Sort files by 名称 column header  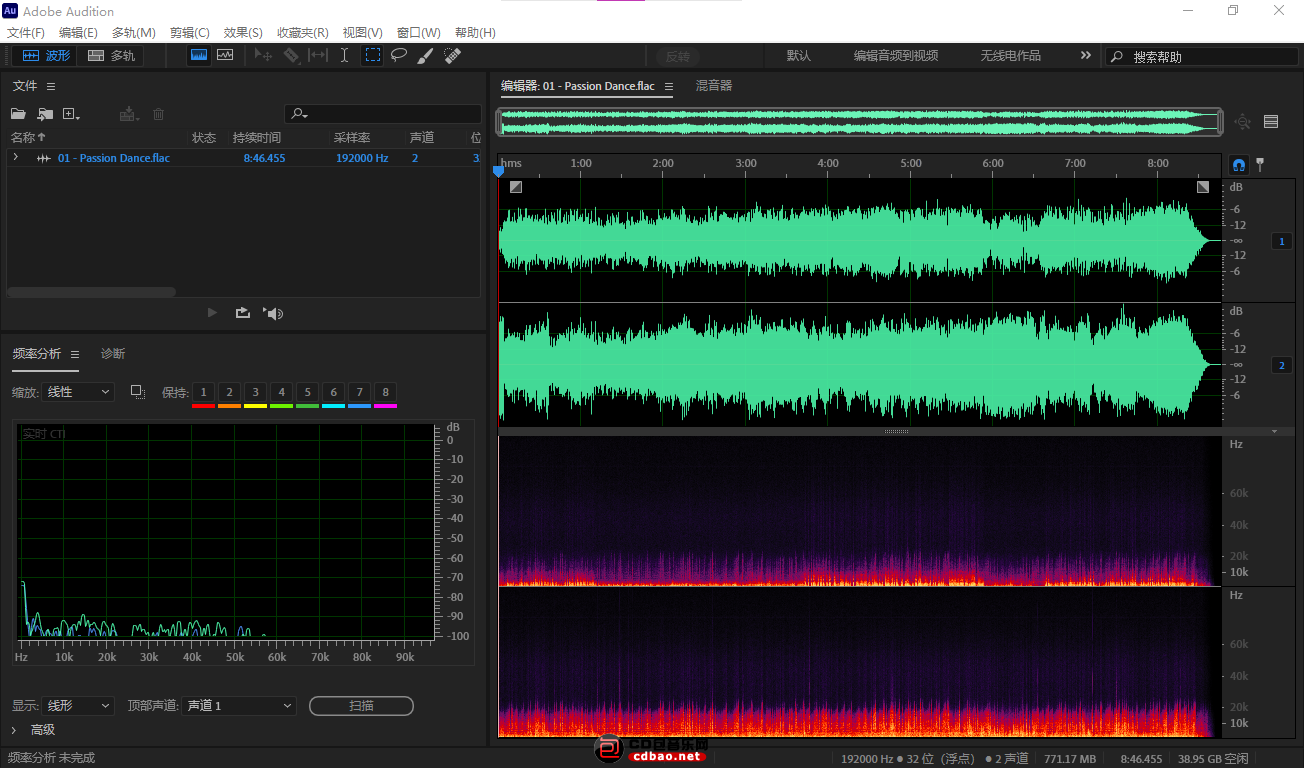pyautogui.click(x=28, y=137)
